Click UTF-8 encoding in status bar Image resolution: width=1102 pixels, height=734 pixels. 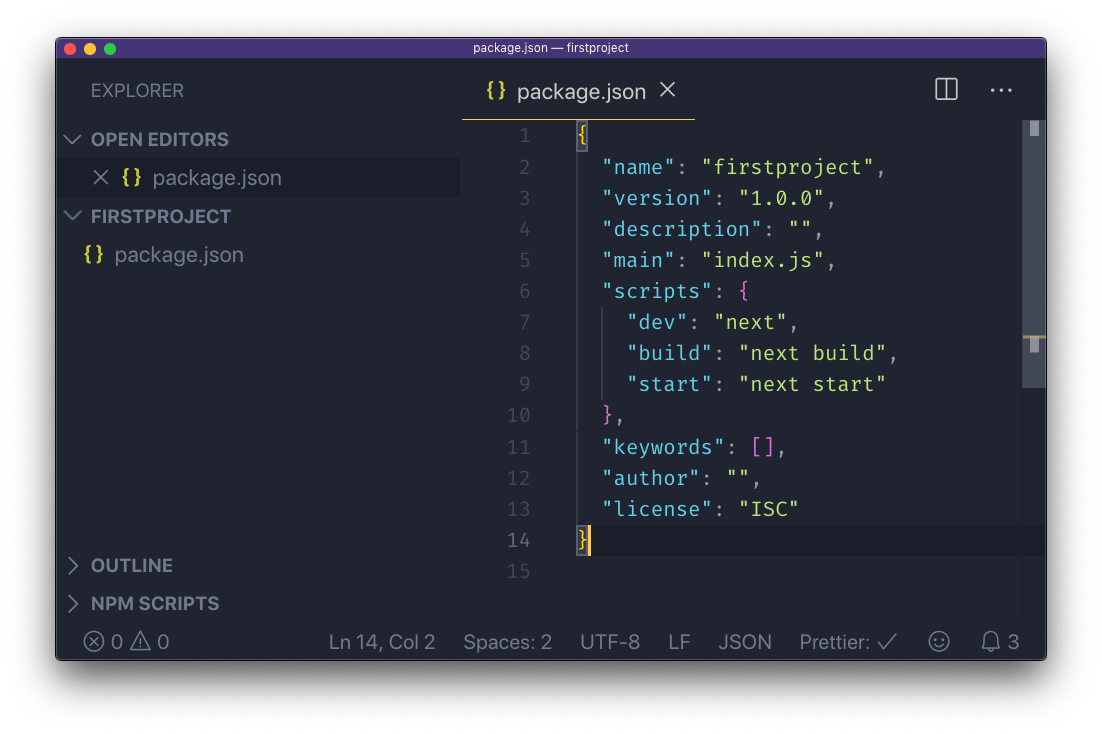(x=610, y=641)
